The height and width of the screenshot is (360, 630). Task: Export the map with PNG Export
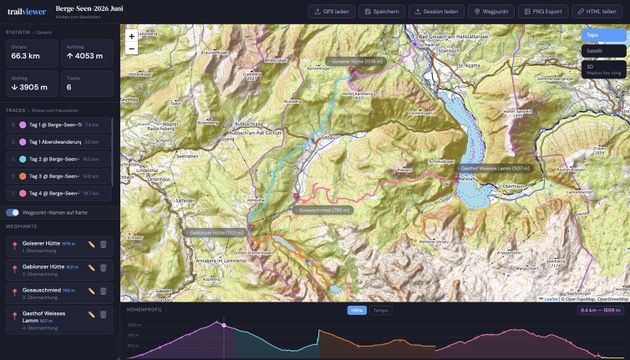point(543,12)
